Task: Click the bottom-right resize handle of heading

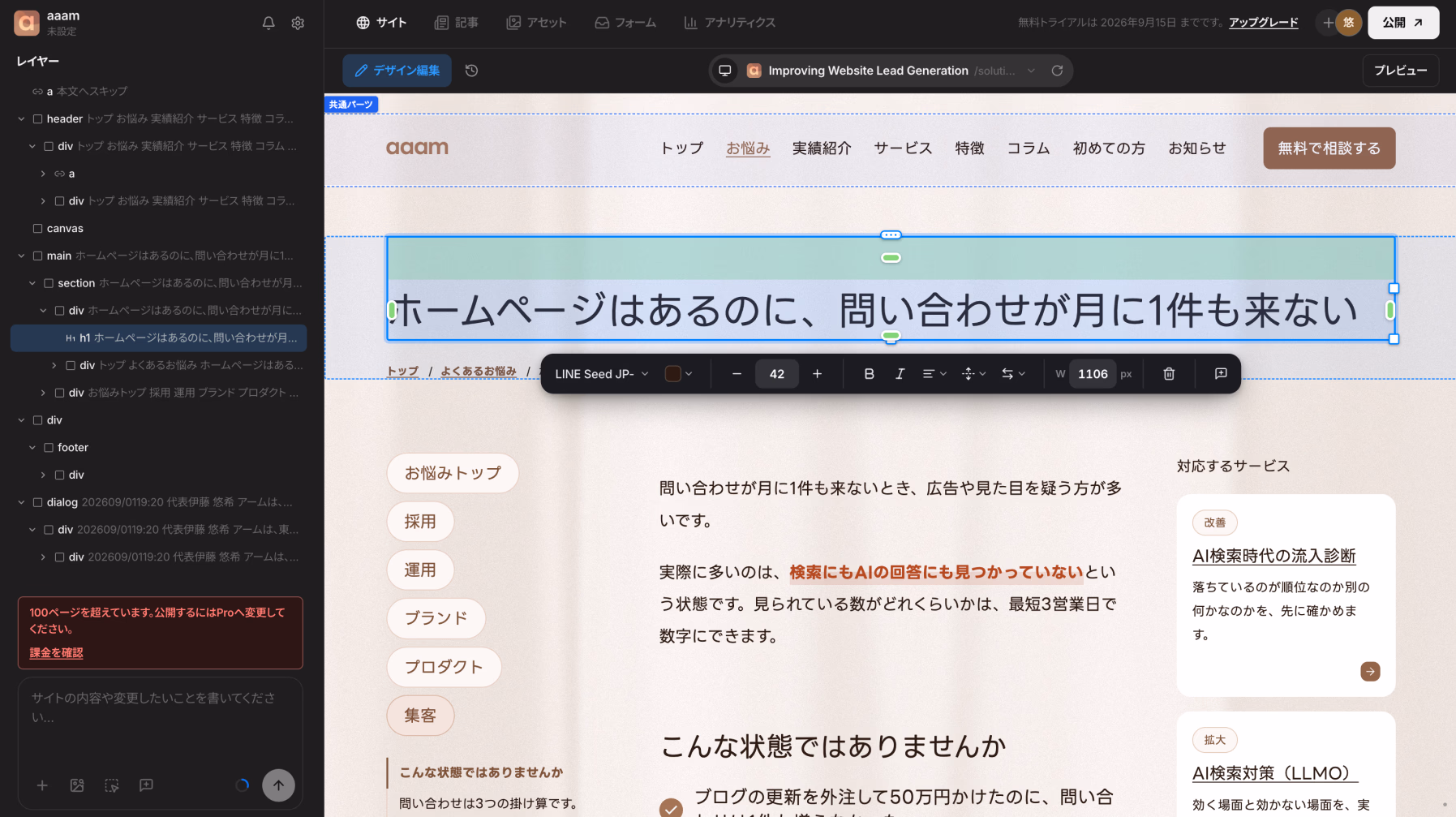Action: click(1394, 339)
